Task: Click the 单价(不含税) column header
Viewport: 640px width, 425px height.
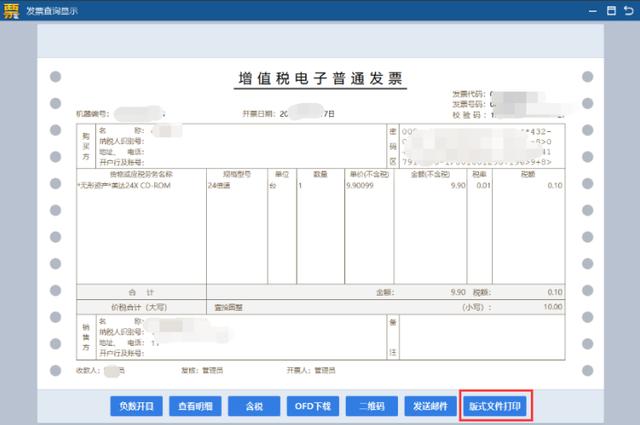Action: click(x=369, y=174)
